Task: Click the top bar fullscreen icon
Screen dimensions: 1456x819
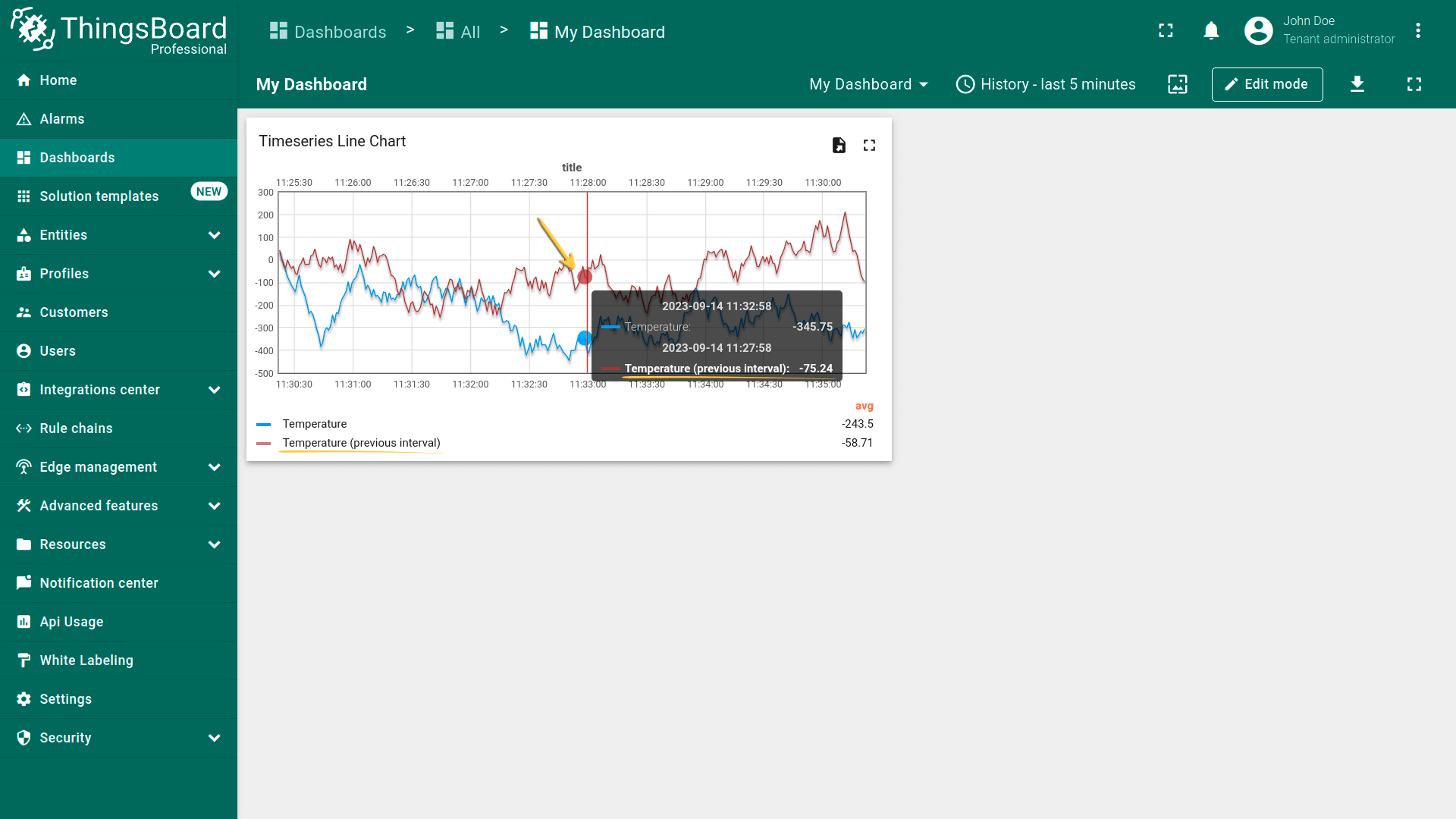Action: (1166, 31)
